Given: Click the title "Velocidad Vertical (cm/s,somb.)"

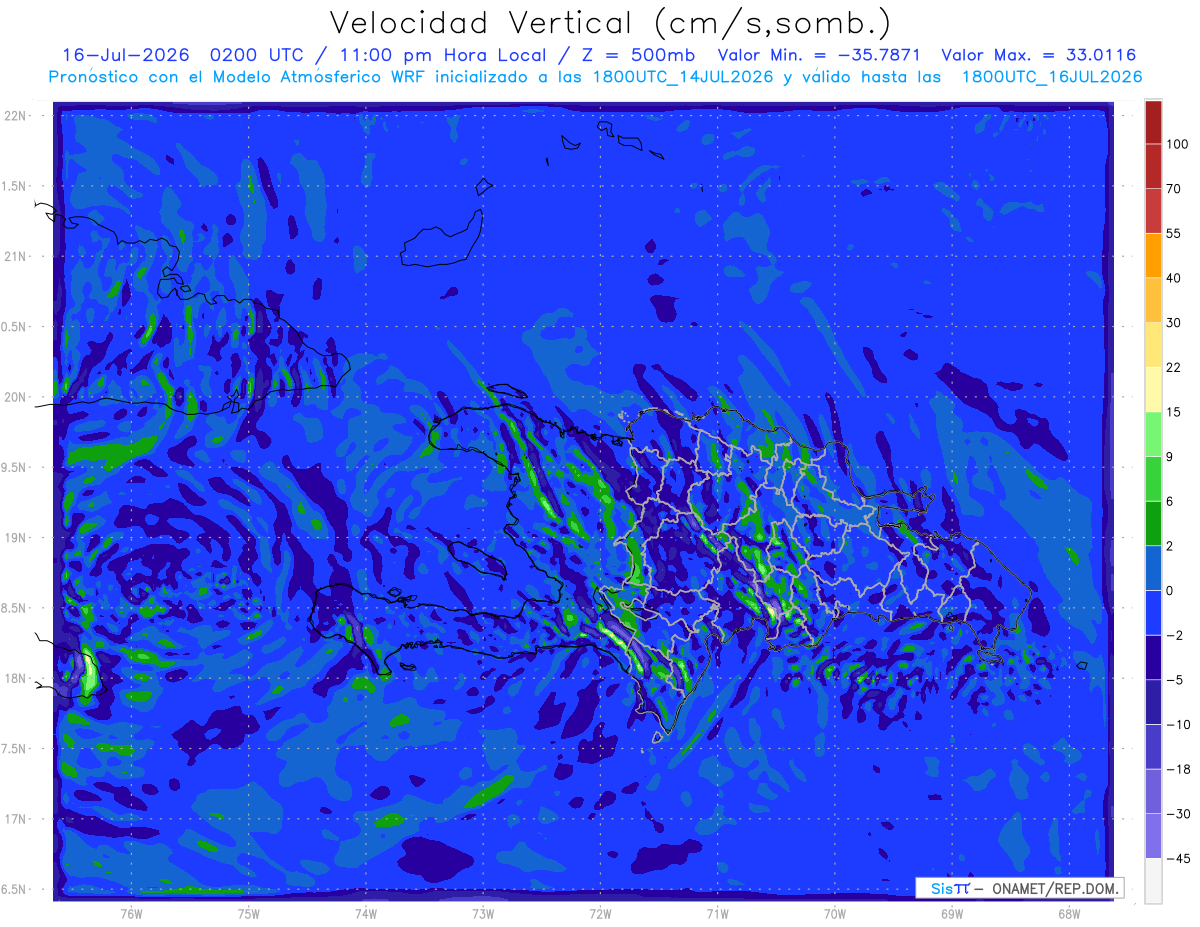Looking at the screenshot, I should (610, 22).
